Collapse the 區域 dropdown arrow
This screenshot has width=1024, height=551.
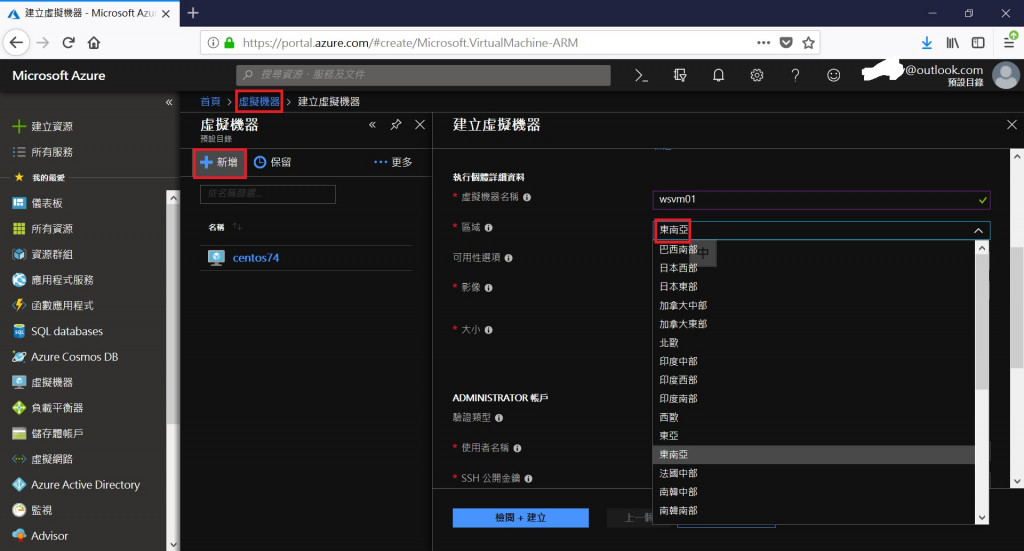[978, 230]
